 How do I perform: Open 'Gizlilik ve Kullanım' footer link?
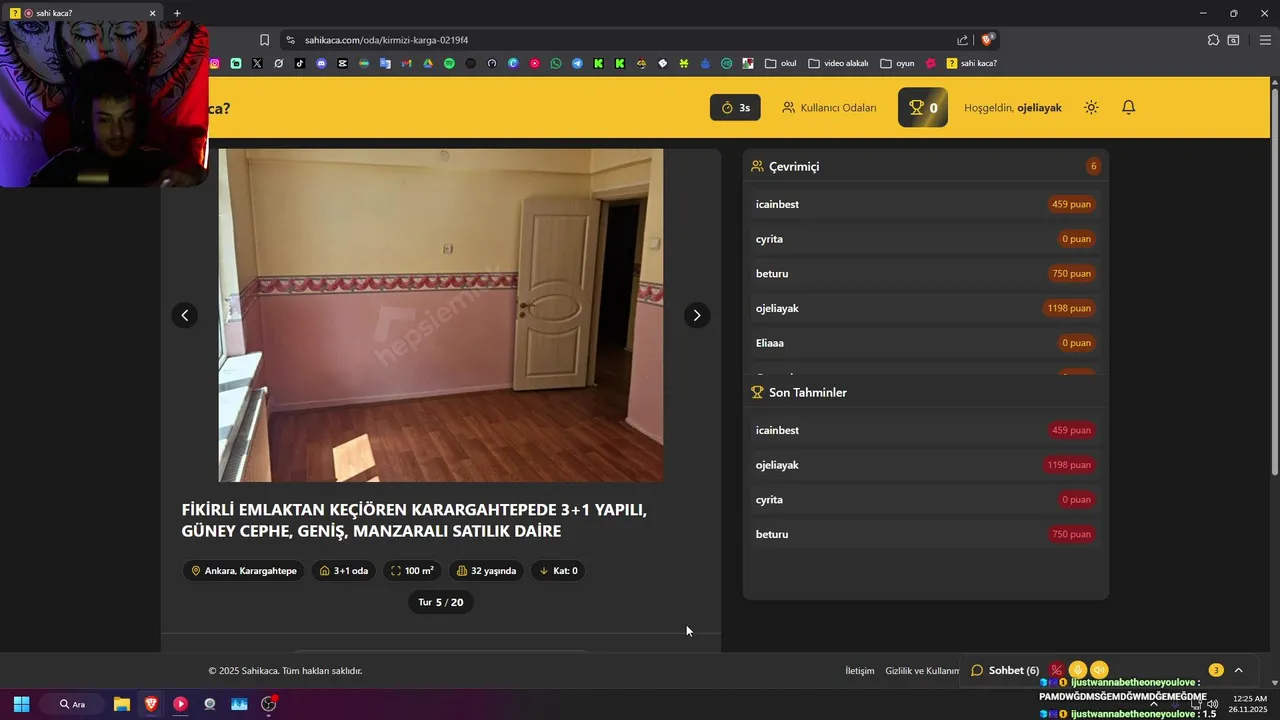[x=922, y=671]
